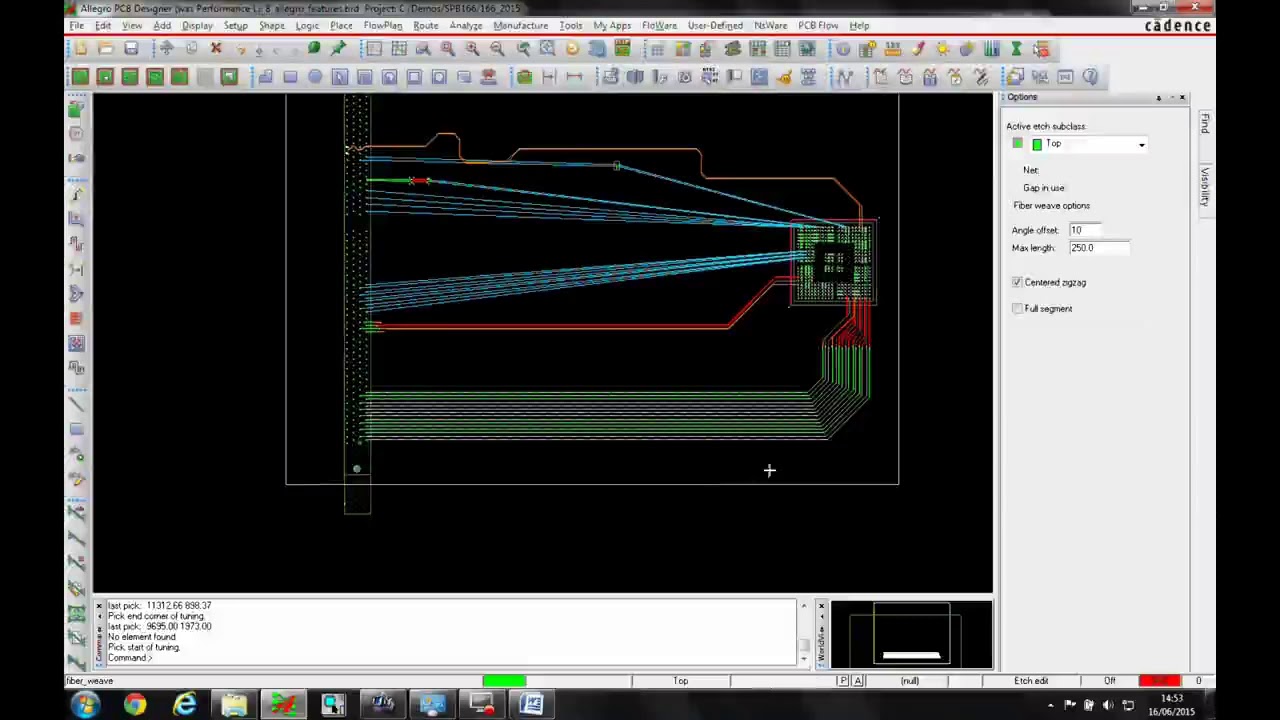
Task: Open Internet Explorer from the taskbar
Action: (x=185, y=705)
